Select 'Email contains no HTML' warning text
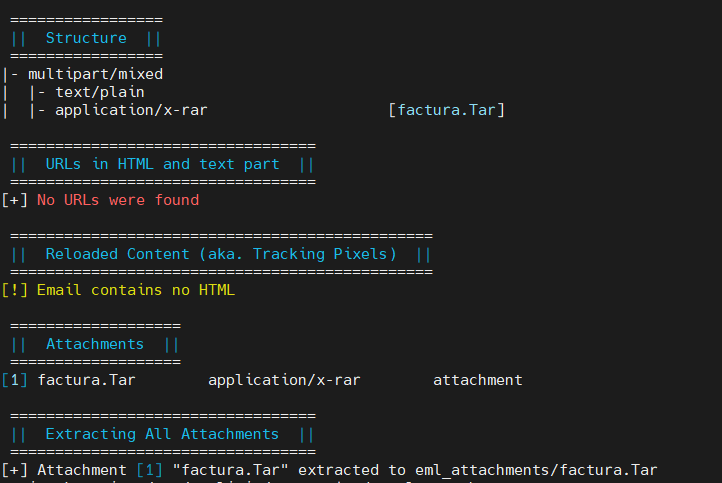722x483 pixels. (136, 290)
